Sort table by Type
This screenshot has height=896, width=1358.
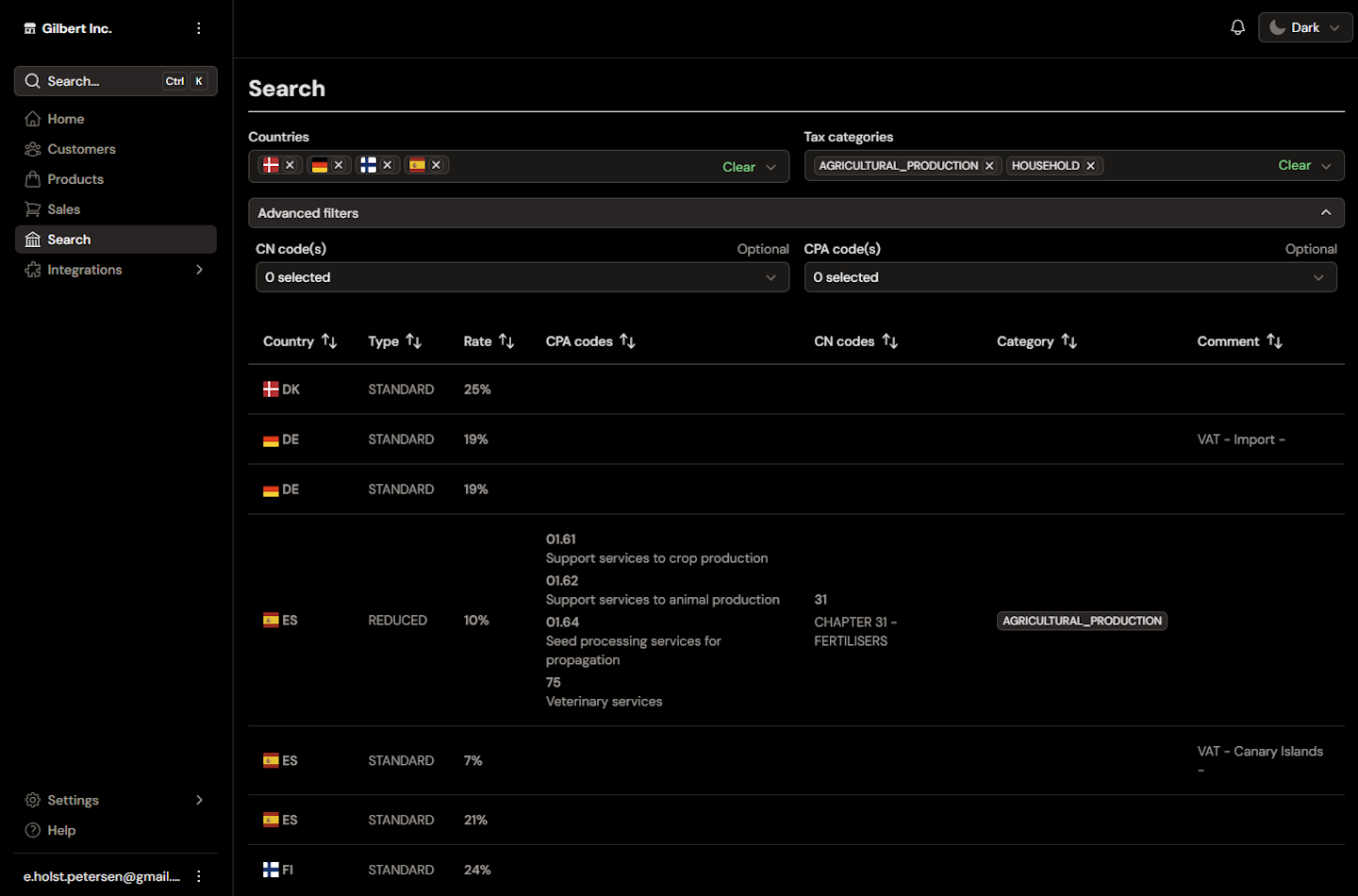pos(395,341)
